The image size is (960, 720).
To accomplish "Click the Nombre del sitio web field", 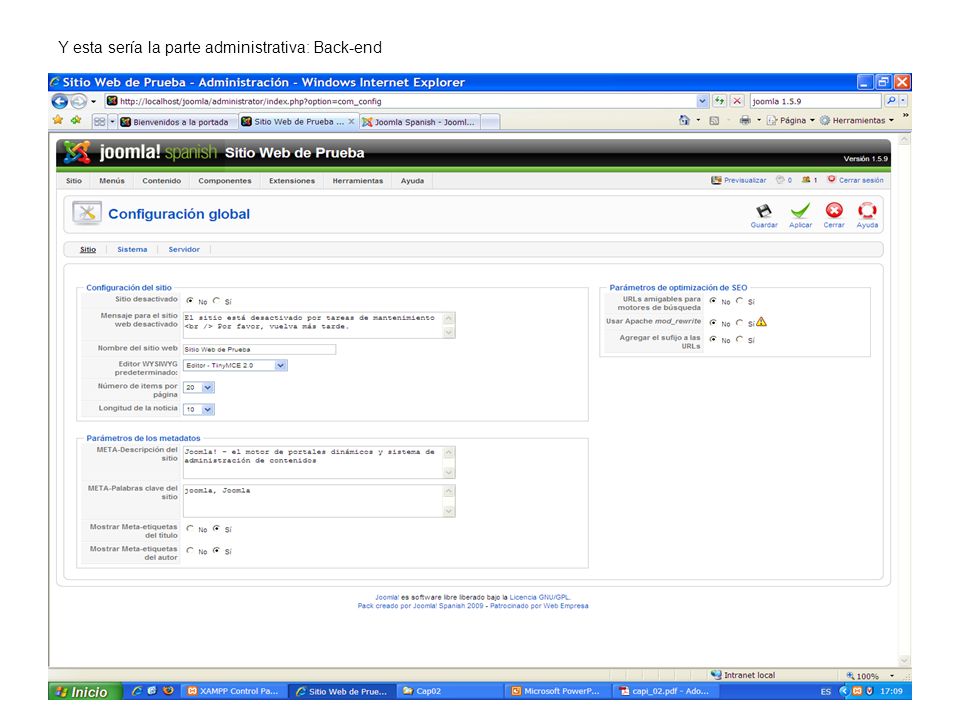I will 260,349.
